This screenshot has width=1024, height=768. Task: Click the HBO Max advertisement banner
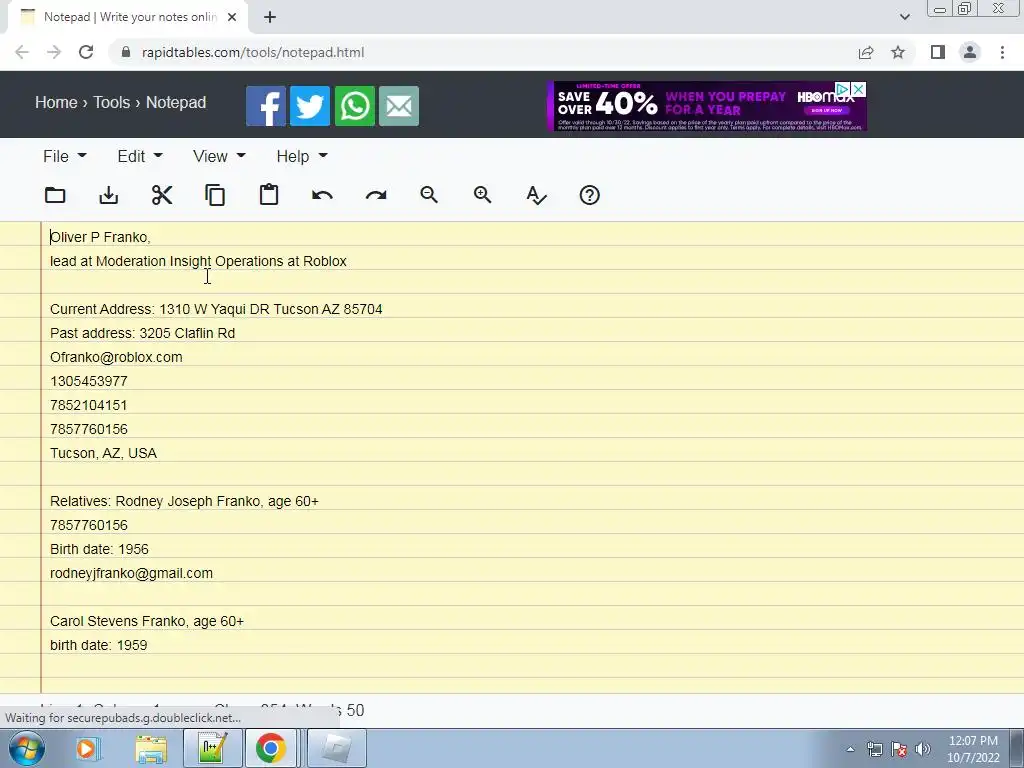pos(707,106)
